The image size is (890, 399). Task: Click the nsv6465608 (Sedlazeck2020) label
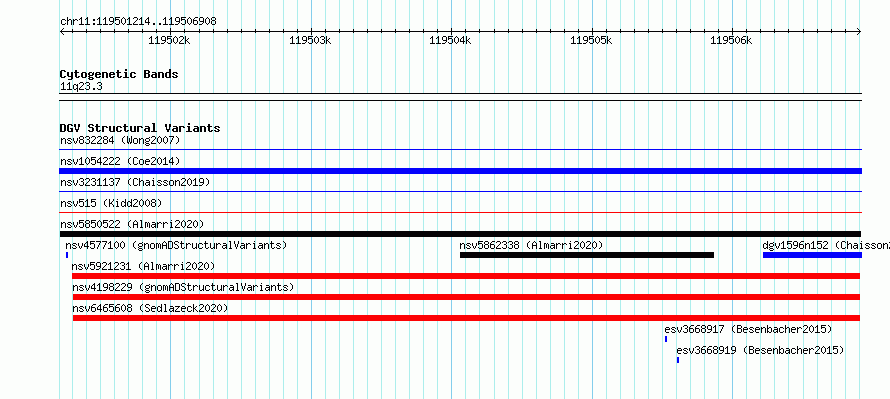click(x=150, y=308)
